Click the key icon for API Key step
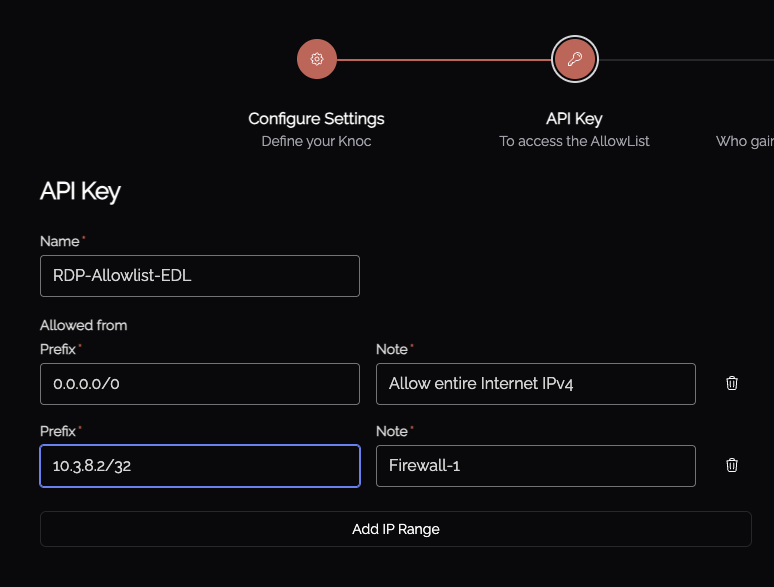 pos(575,59)
